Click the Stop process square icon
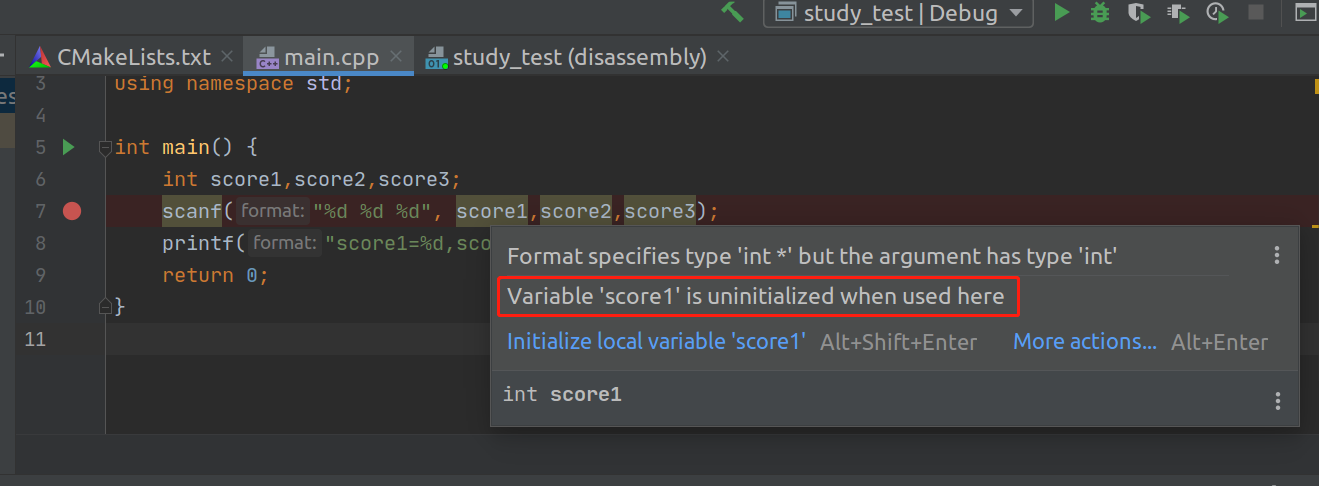 coord(1256,12)
